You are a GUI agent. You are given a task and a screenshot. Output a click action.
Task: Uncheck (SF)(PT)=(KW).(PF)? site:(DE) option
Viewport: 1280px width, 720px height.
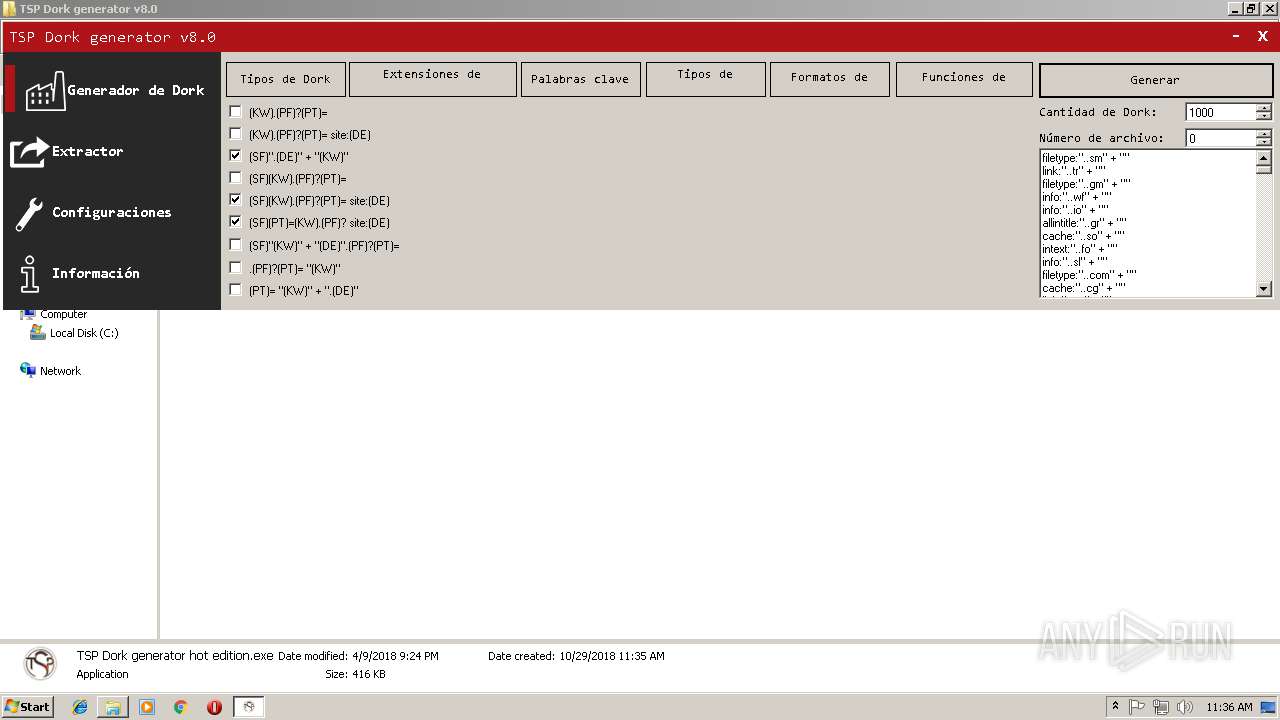click(235, 222)
